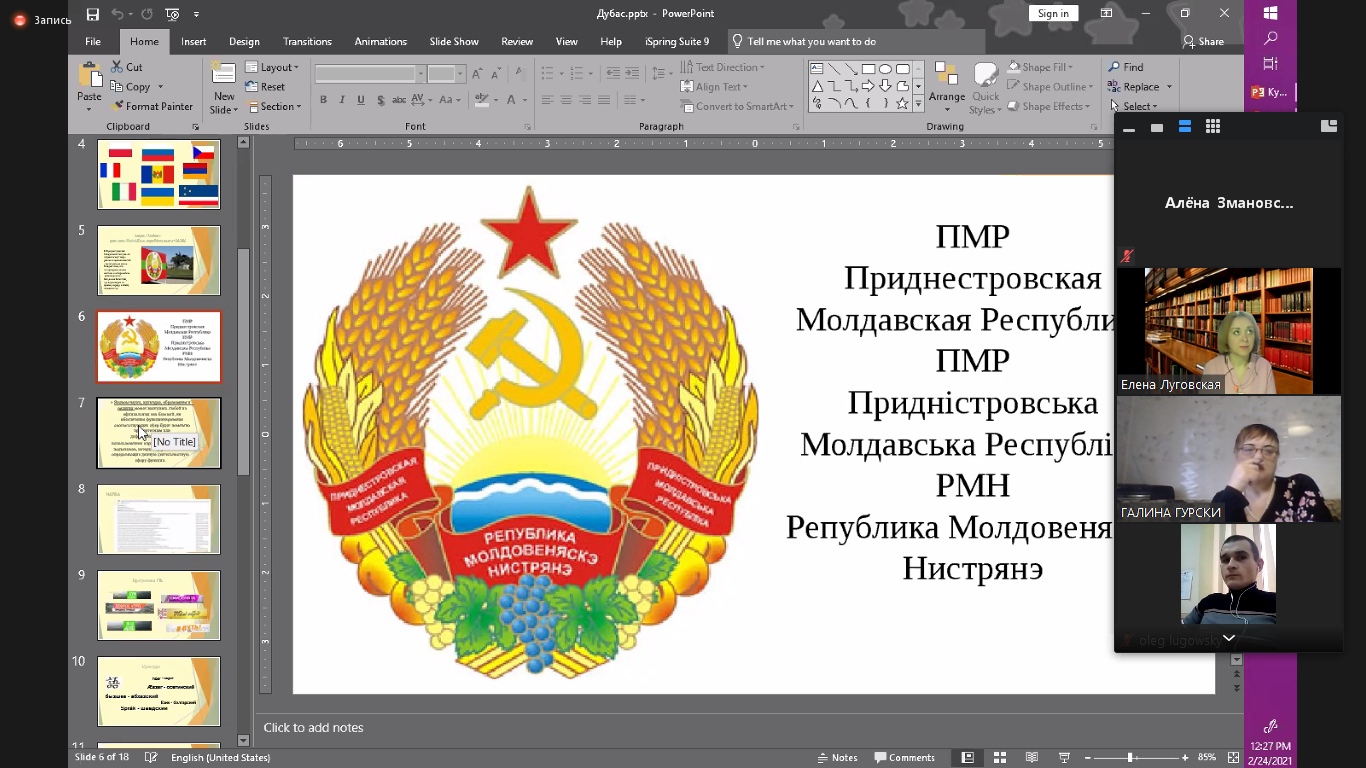Open the font name combo box
The image size is (1366, 768).
[x=370, y=74]
